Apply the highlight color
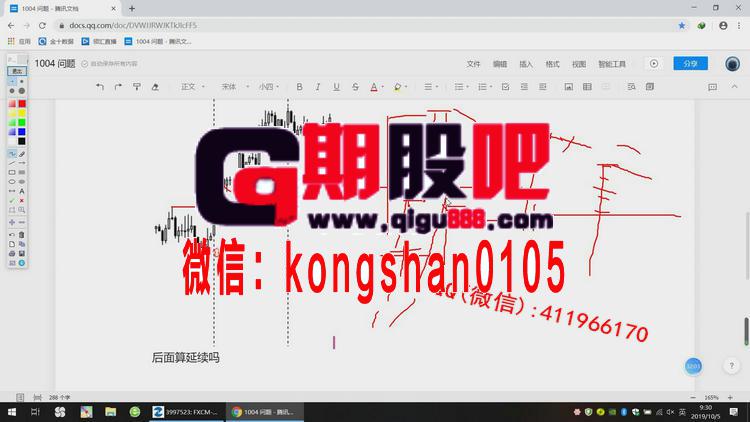This screenshot has height=422, width=750. pos(397,87)
